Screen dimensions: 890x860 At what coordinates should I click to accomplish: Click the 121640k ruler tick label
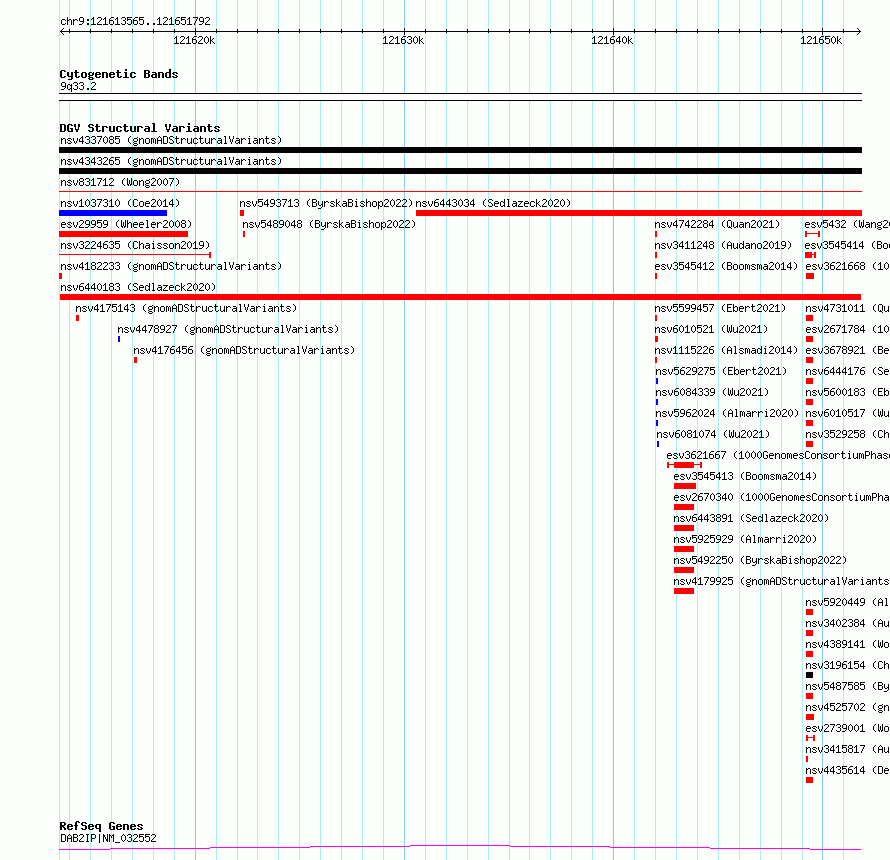pyautogui.click(x=612, y=40)
